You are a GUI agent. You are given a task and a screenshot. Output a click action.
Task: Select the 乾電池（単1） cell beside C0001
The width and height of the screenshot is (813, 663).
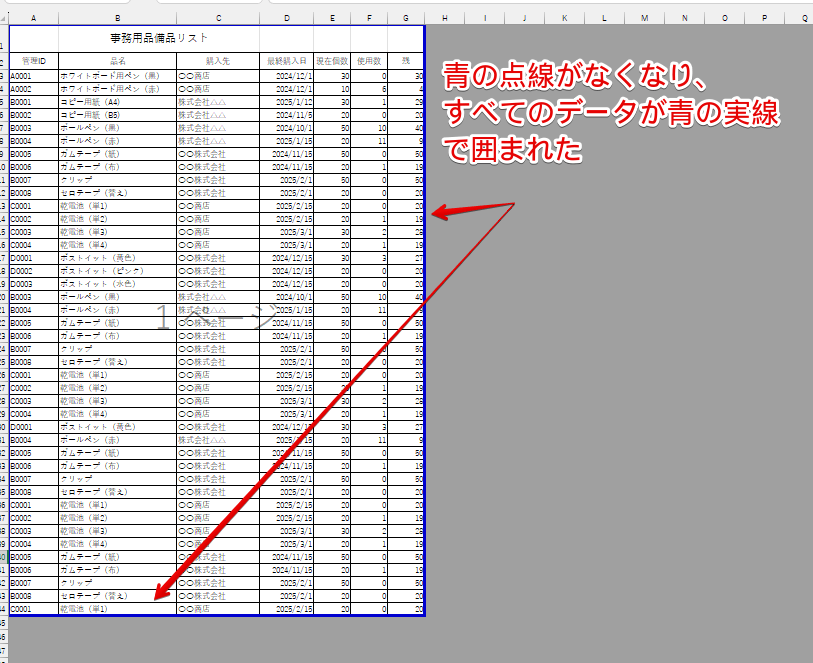(117, 205)
